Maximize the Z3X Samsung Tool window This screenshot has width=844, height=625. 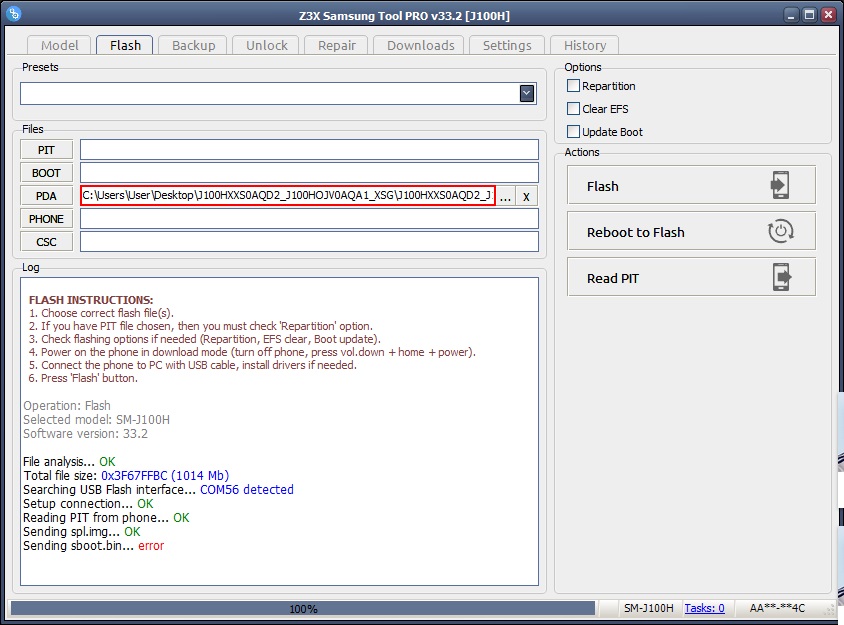tap(809, 15)
